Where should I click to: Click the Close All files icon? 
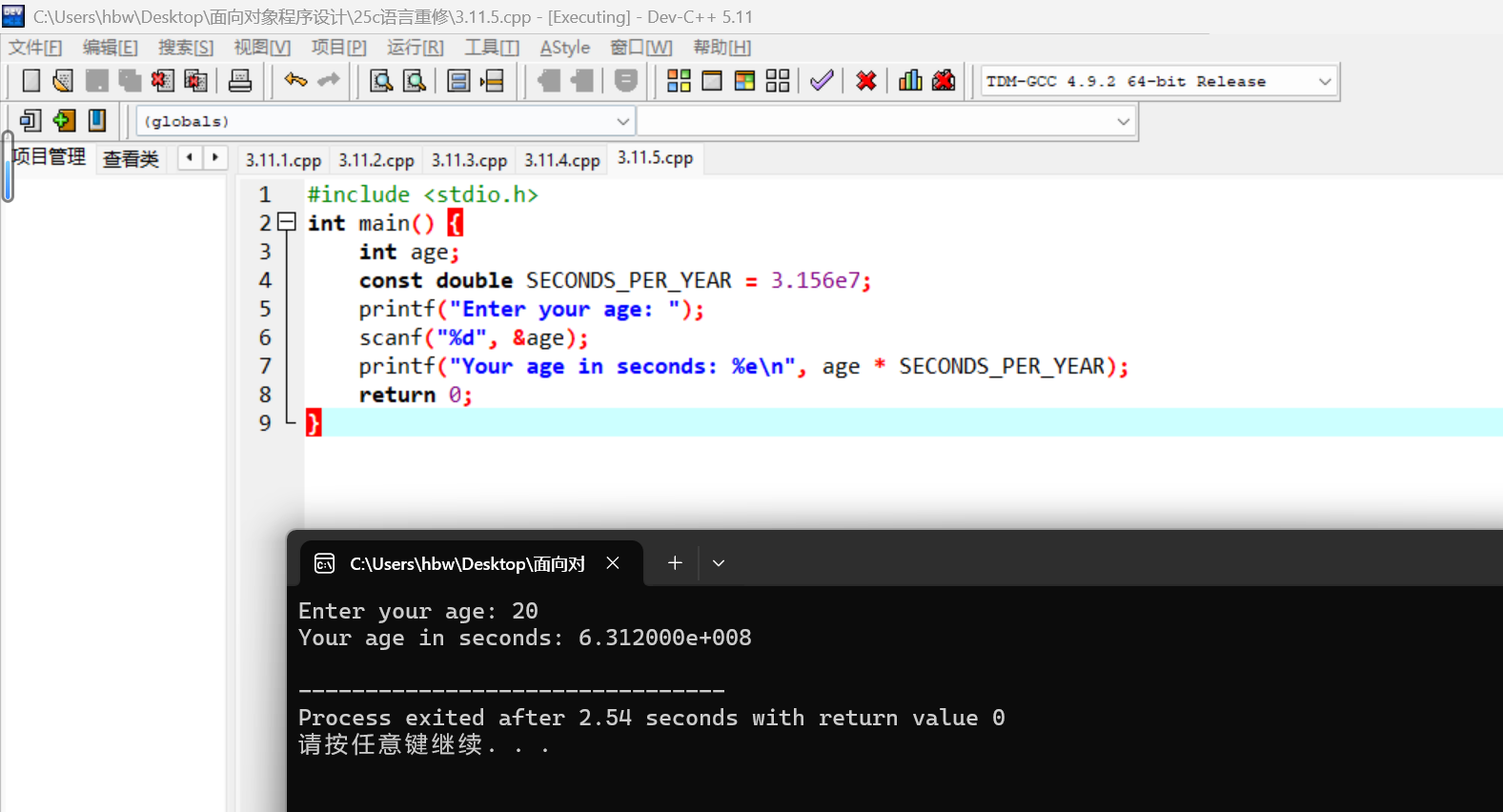[195, 81]
